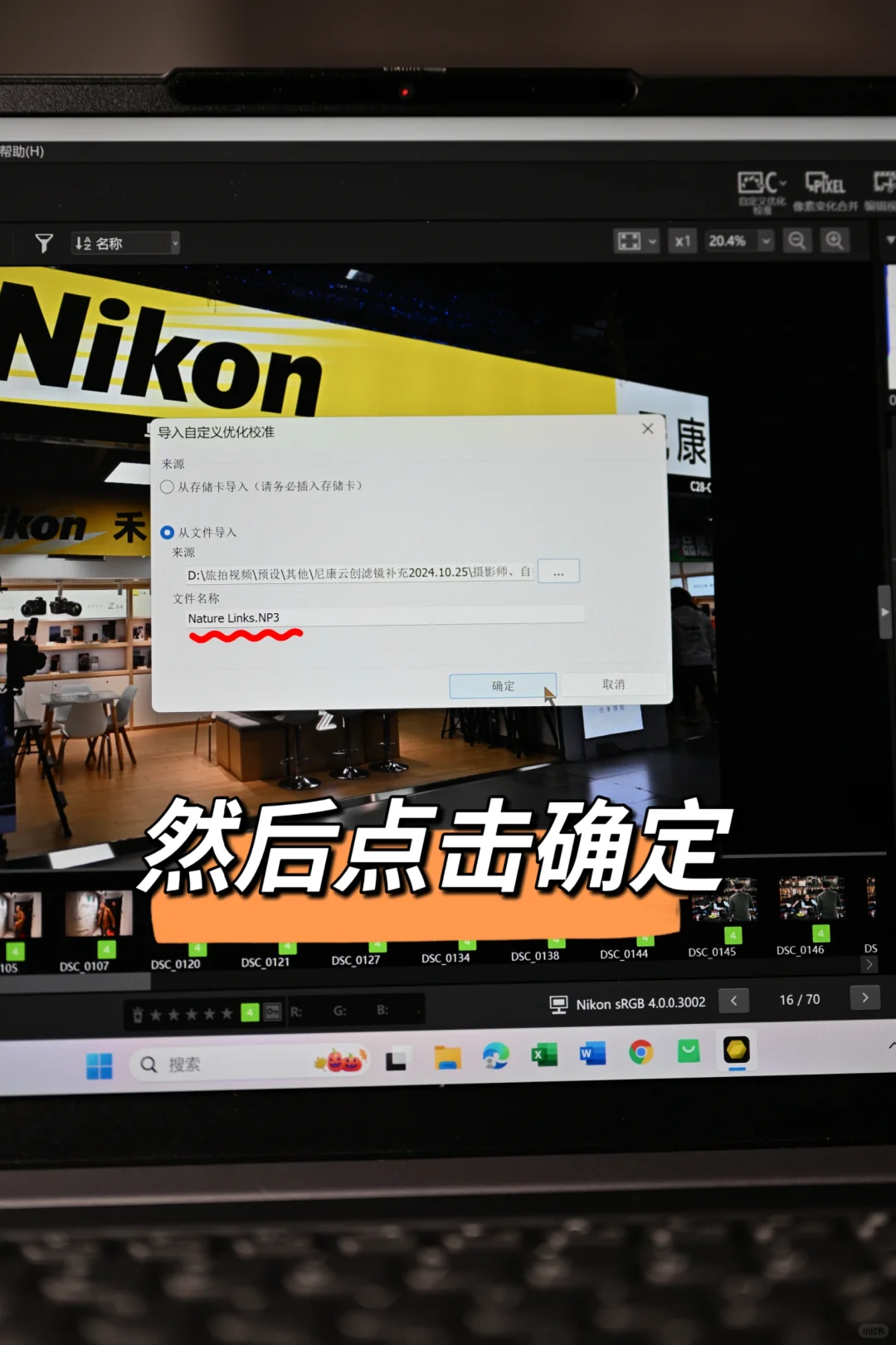Click the trash icon in rating bar
The image size is (896, 1345).
pyautogui.click(x=138, y=1014)
